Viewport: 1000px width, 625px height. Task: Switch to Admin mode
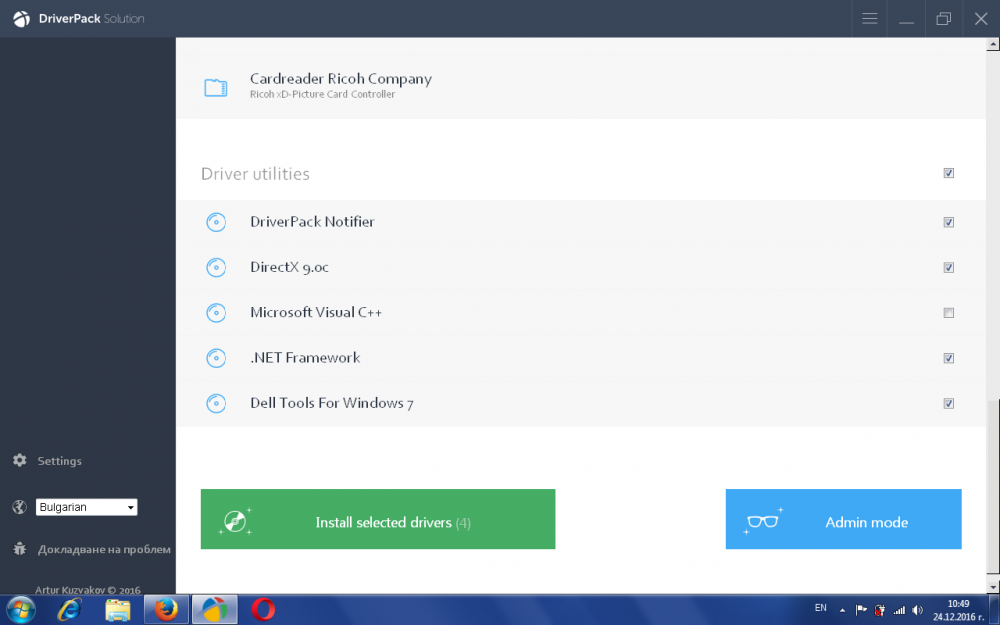843,519
